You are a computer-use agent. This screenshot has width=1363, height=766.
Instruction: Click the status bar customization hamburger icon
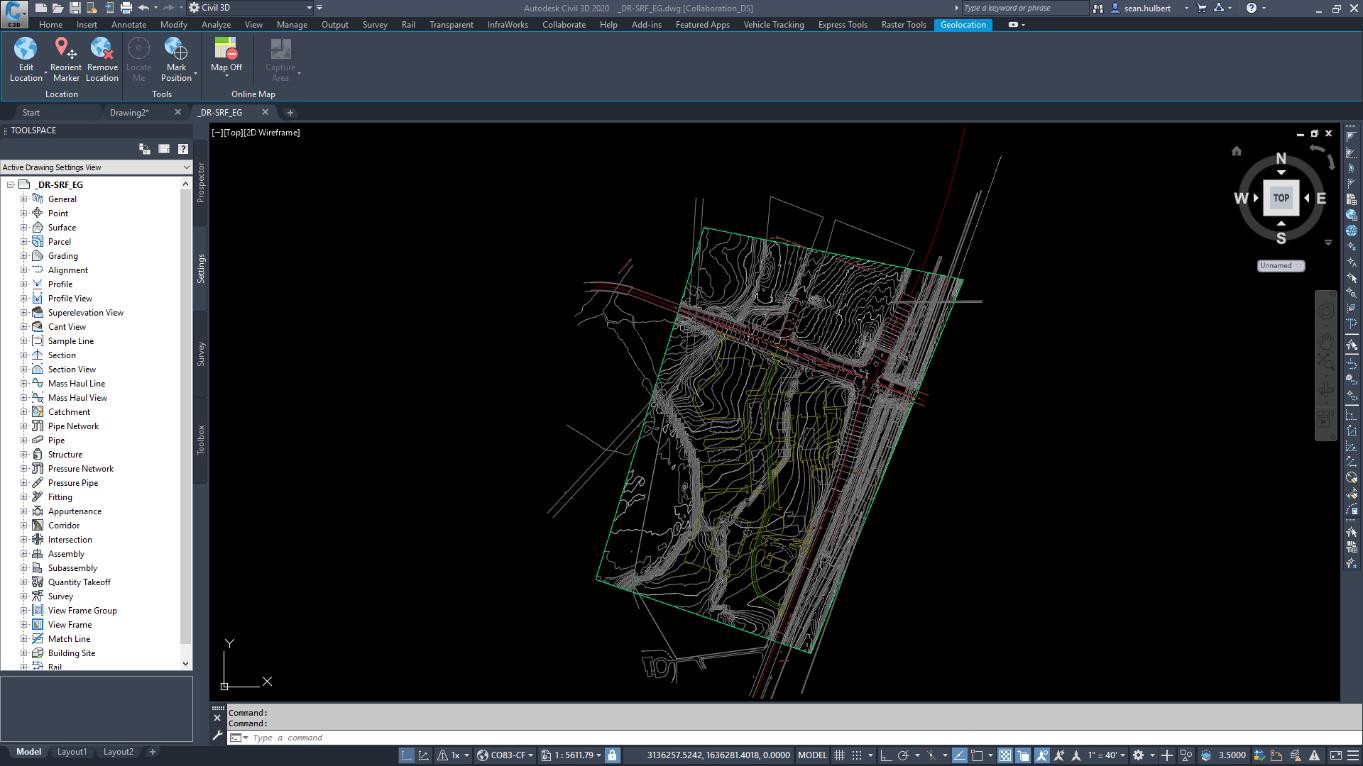click(x=1353, y=755)
